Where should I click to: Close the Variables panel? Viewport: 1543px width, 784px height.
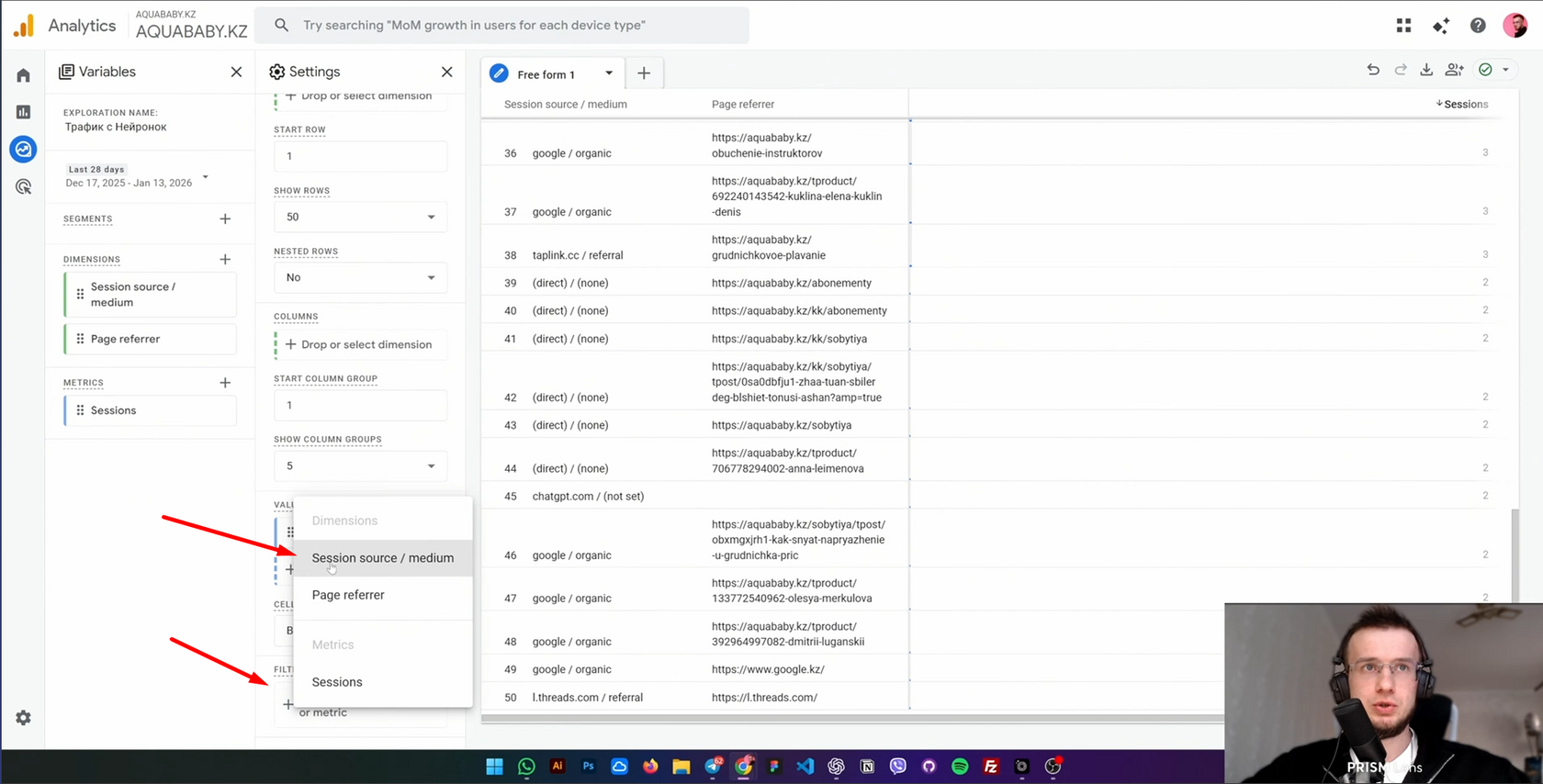236,72
